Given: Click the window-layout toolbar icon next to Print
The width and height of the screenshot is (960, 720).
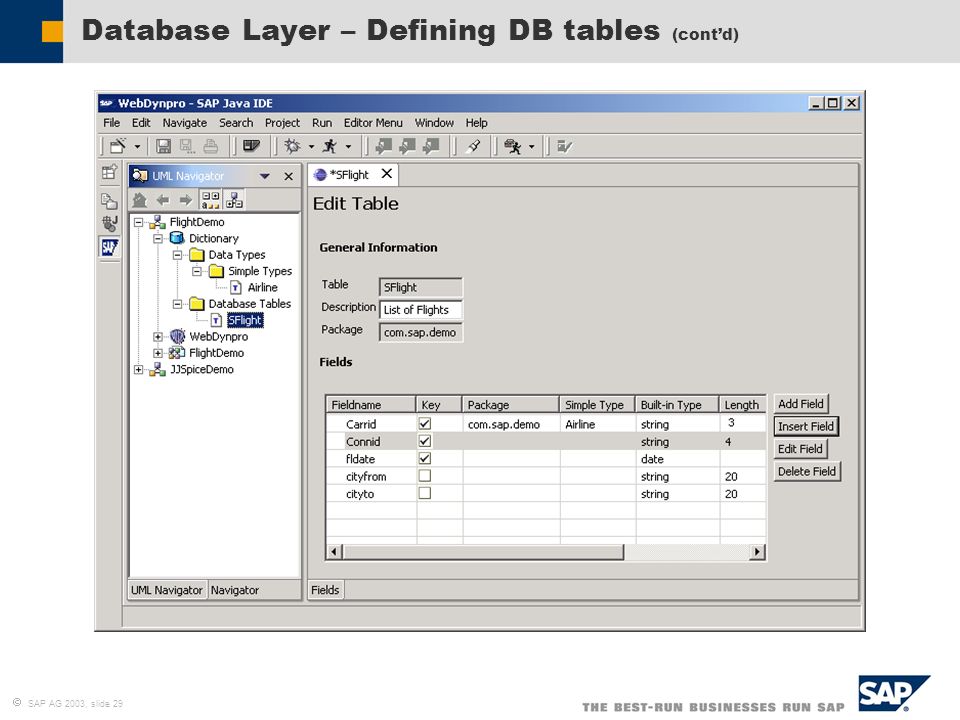Looking at the screenshot, I should (x=251, y=146).
